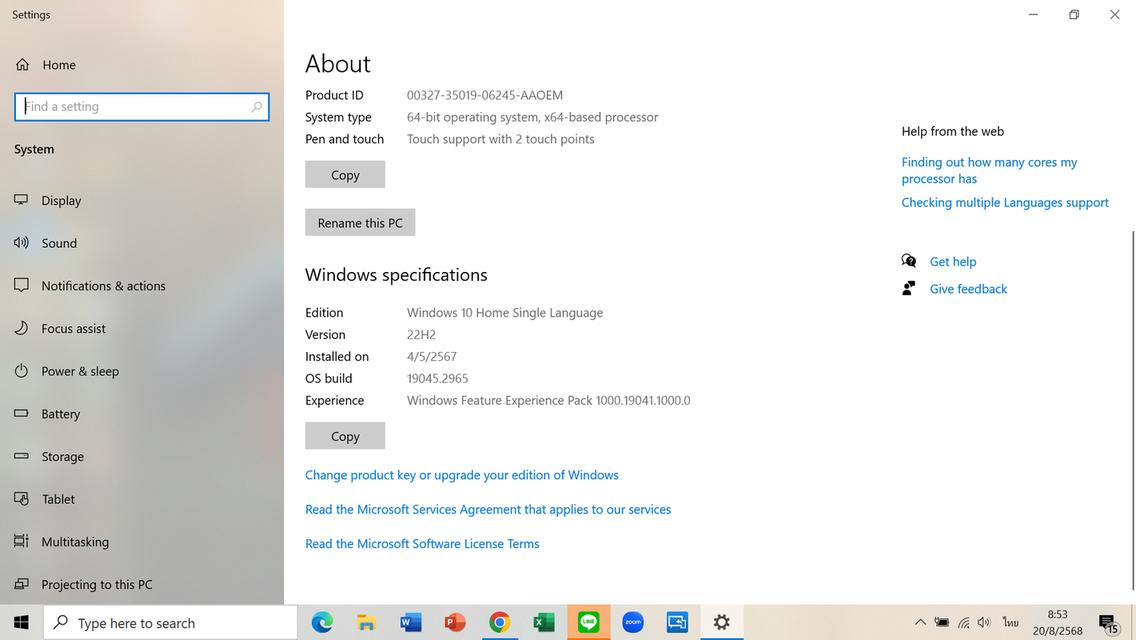
Task: Open Change product key or upgrade link
Action: (x=462, y=475)
